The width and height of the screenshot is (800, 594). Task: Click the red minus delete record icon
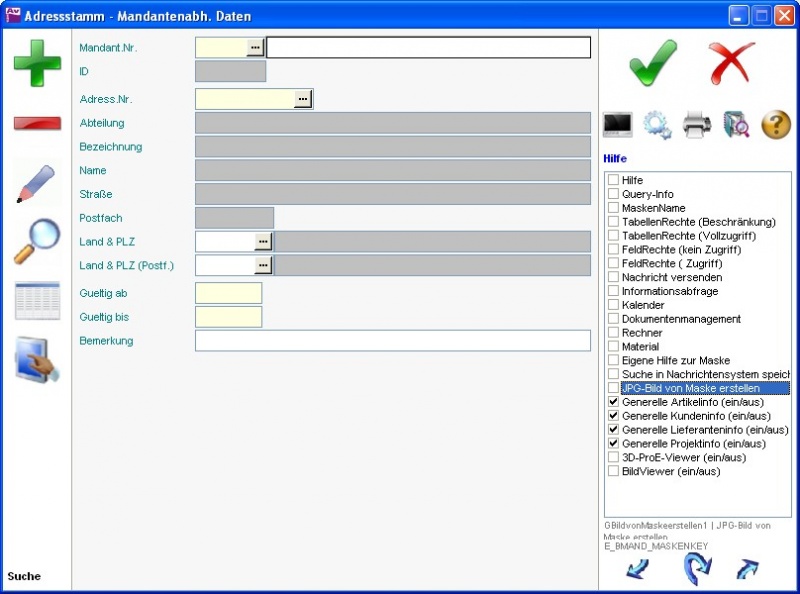click(x=37, y=123)
